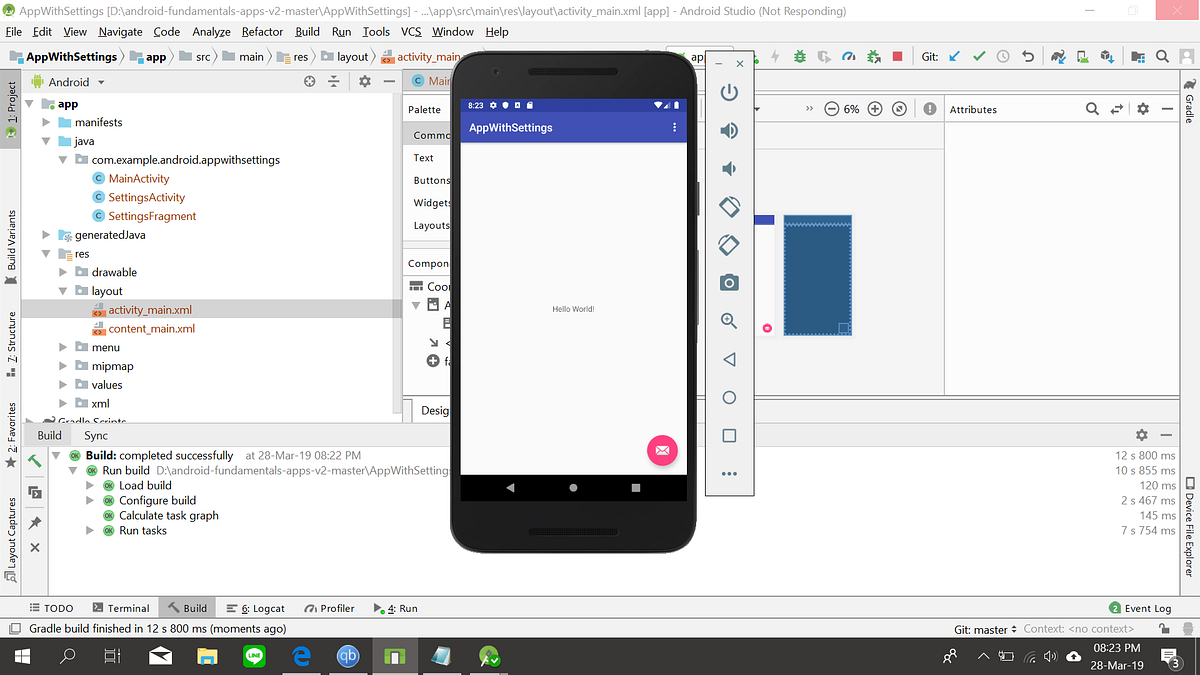Screen dimensions: 1200x675
Task: Commit changes using the Git checkmark icon
Action: pos(979,57)
